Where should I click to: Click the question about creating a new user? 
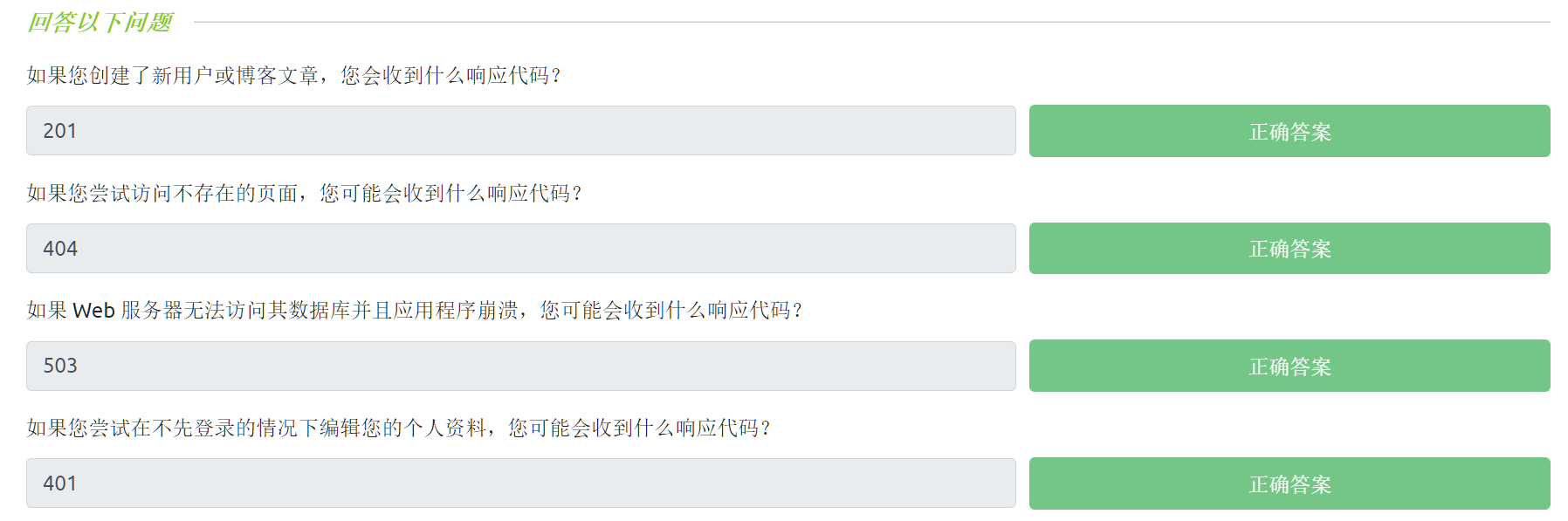pyautogui.click(x=293, y=76)
